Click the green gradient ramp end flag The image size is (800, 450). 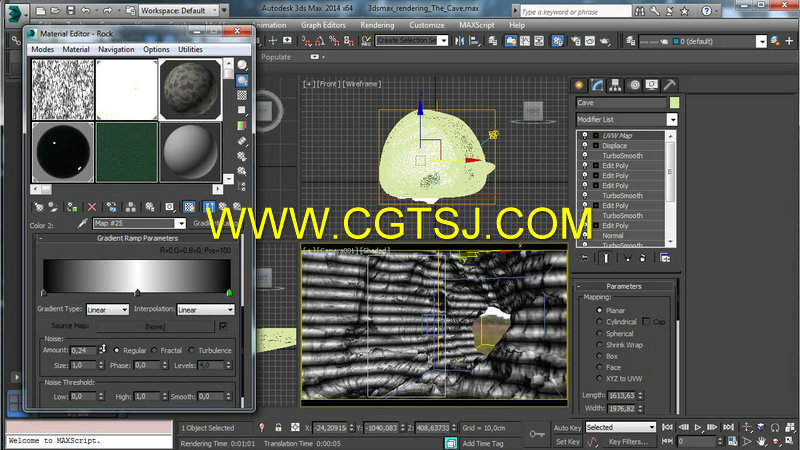(230, 293)
